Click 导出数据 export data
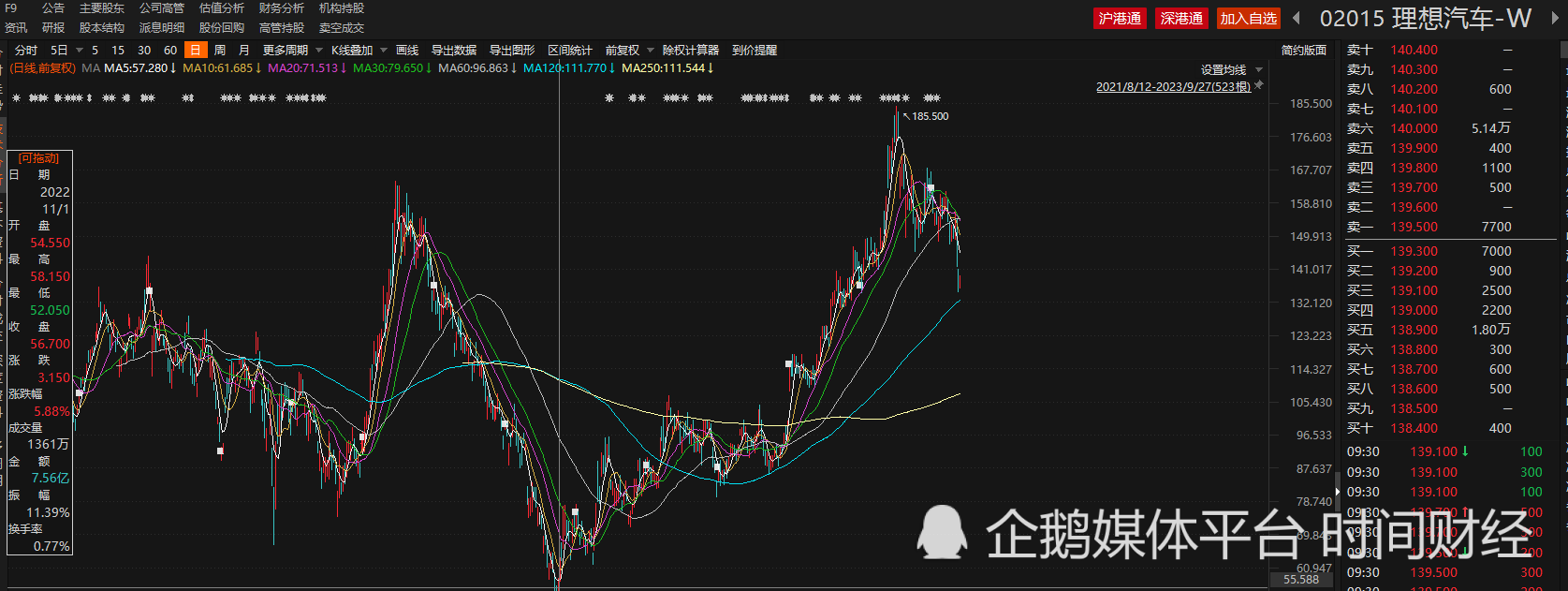 454,51
